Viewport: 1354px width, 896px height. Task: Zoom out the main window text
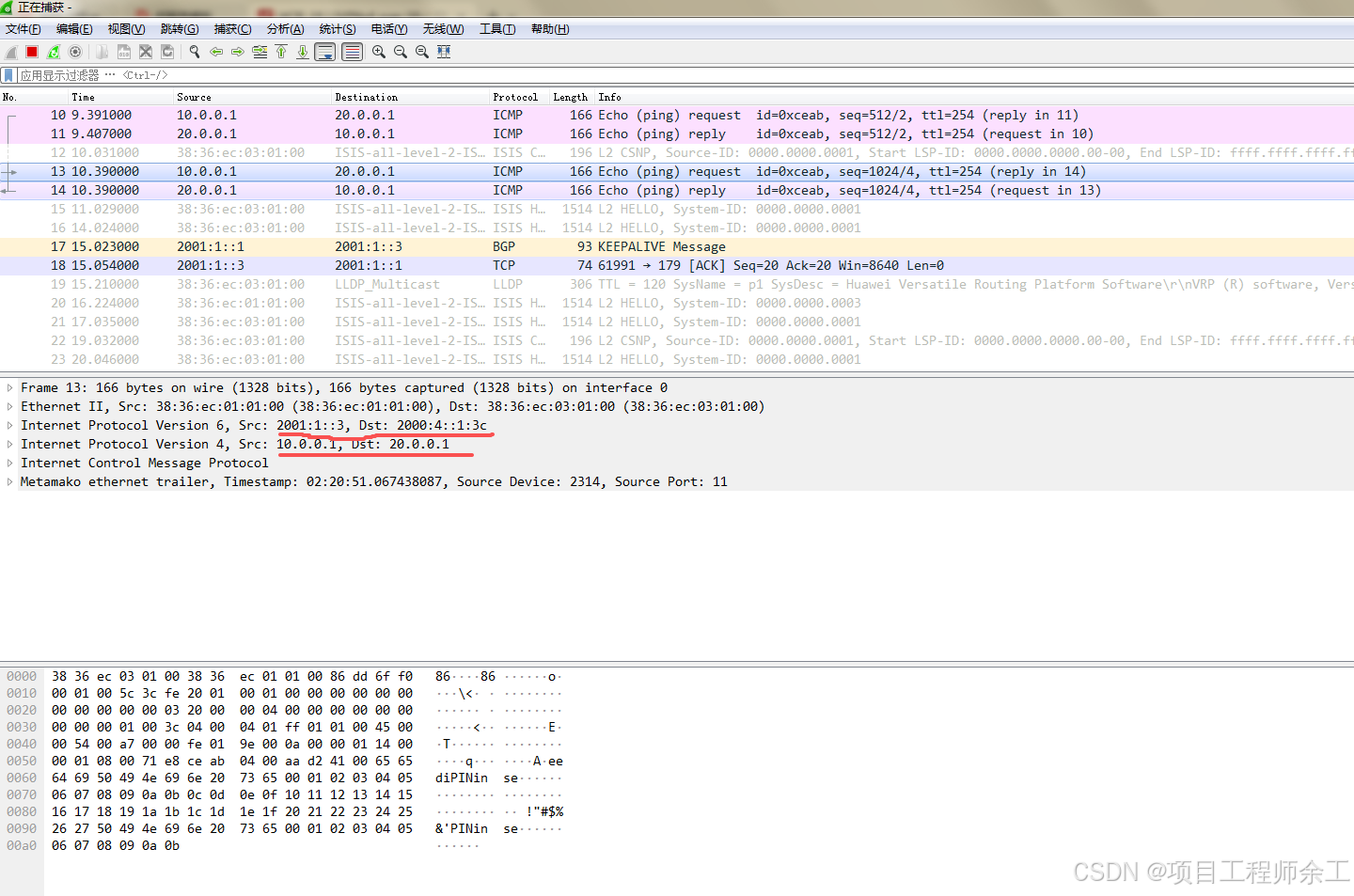point(401,53)
